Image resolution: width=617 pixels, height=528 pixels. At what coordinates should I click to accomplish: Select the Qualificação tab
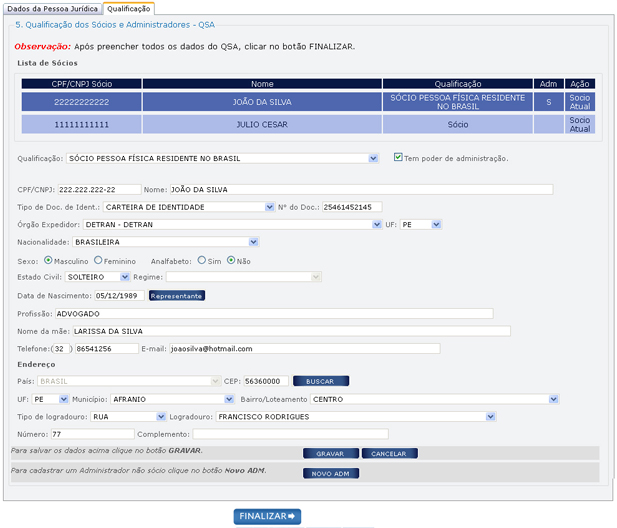pyautogui.click(x=128, y=8)
